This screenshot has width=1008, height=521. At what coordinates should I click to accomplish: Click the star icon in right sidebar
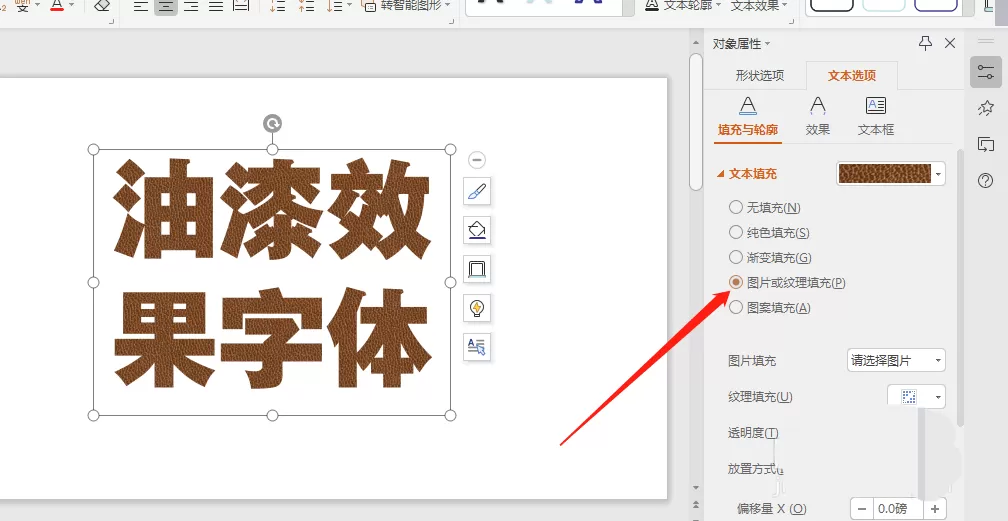pos(986,107)
